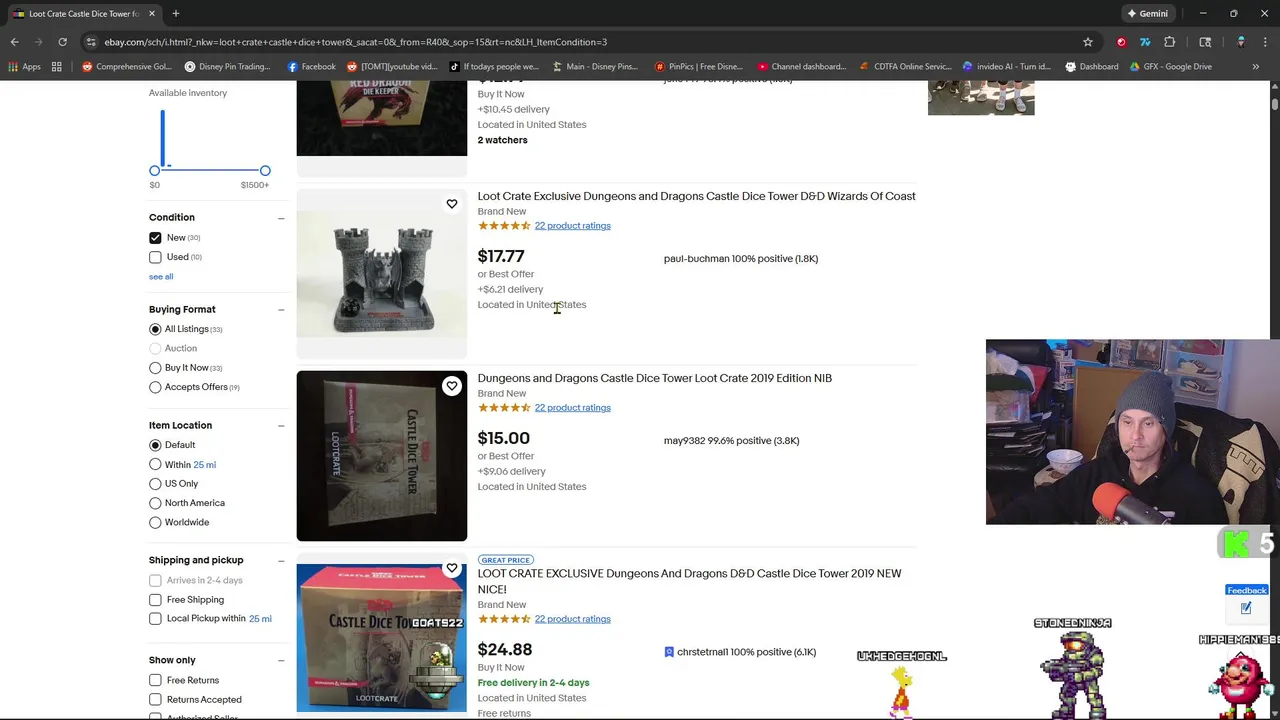The image size is (1280, 720).
Task: Click the star rating of the $24.88 listing
Action: tap(504, 619)
